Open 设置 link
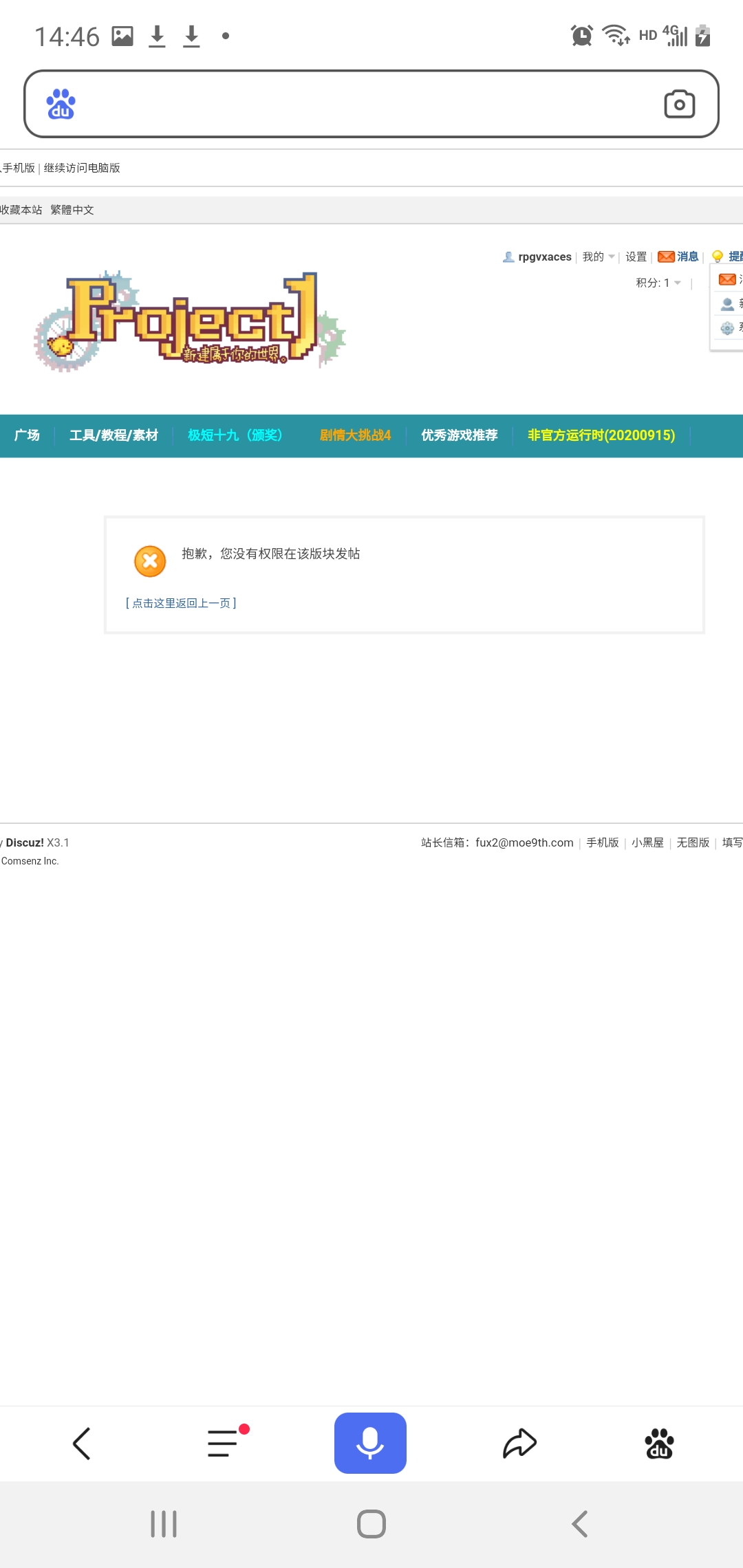The height and width of the screenshot is (1568, 743). (636, 257)
